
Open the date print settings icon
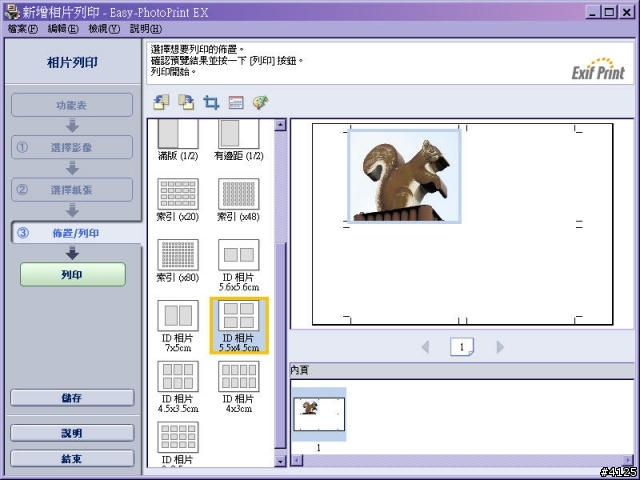point(236,102)
